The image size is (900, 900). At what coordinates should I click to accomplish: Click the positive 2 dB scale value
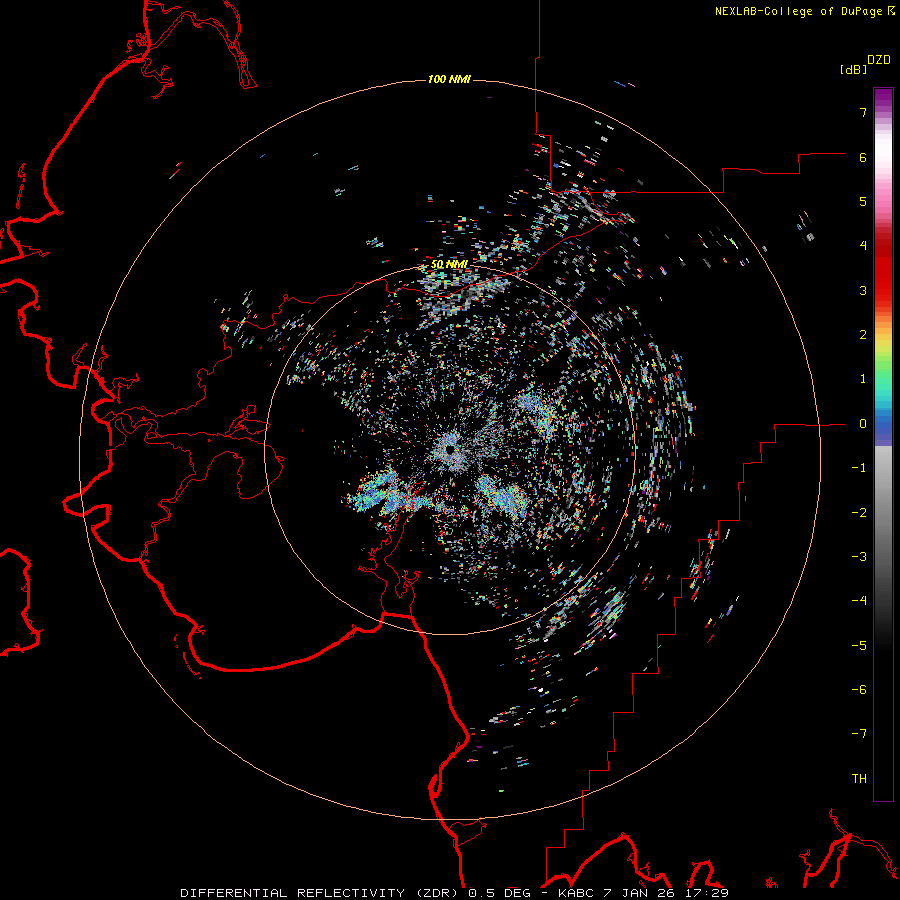(x=863, y=335)
